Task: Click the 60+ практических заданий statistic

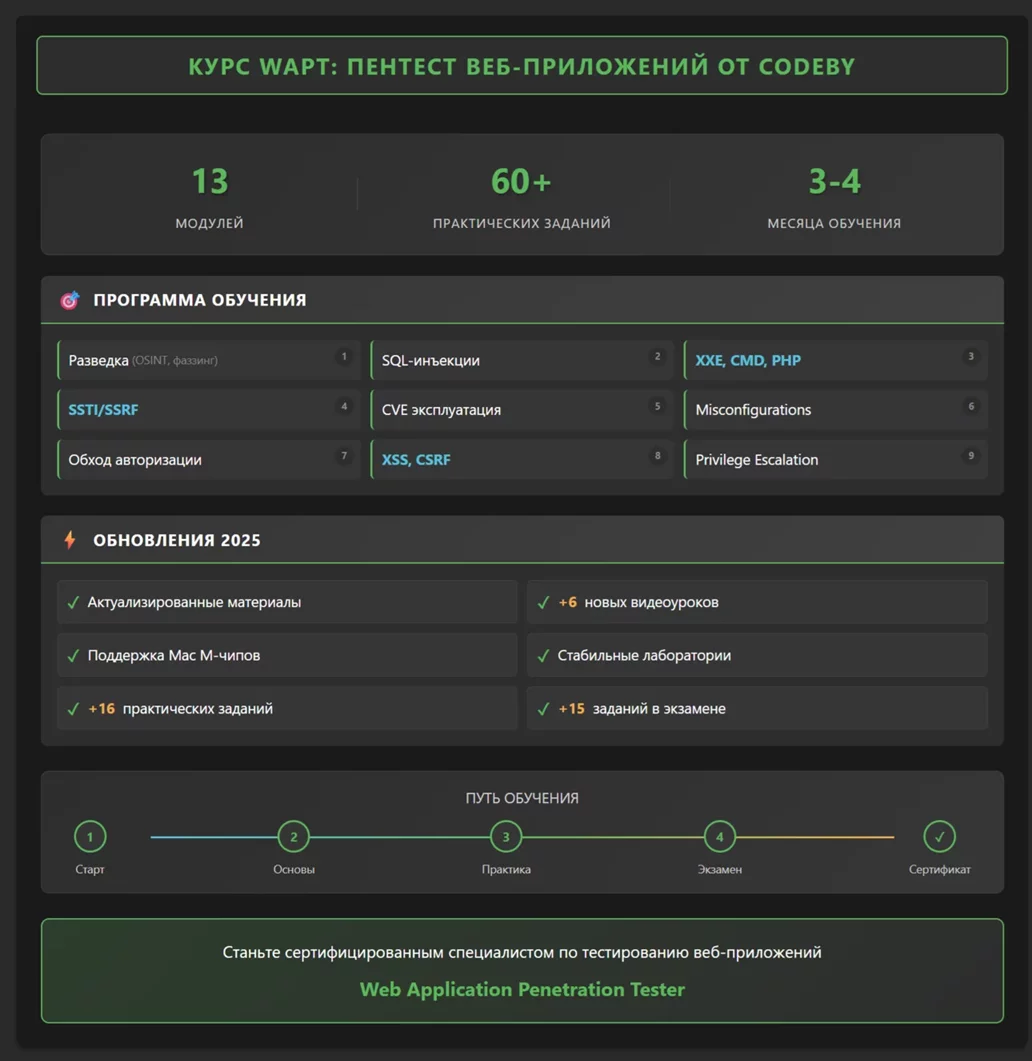Action: 521,196
